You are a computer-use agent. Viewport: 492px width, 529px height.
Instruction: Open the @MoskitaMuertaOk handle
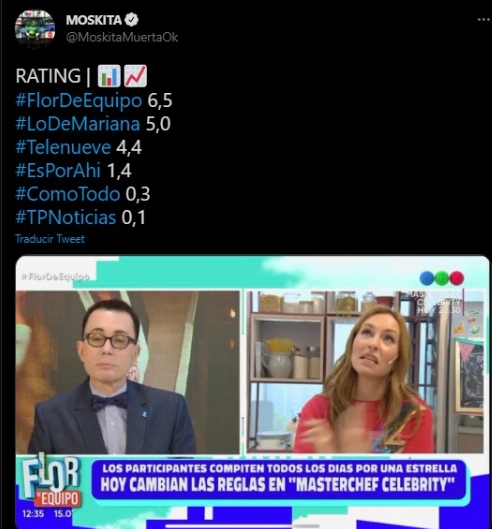pyautogui.click(x=122, y=37)
